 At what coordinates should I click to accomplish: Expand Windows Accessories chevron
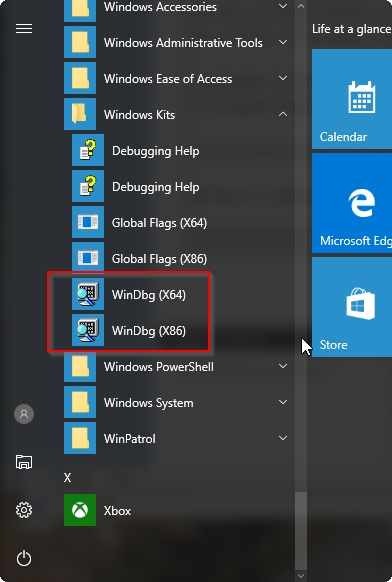[x=283, y=6]
